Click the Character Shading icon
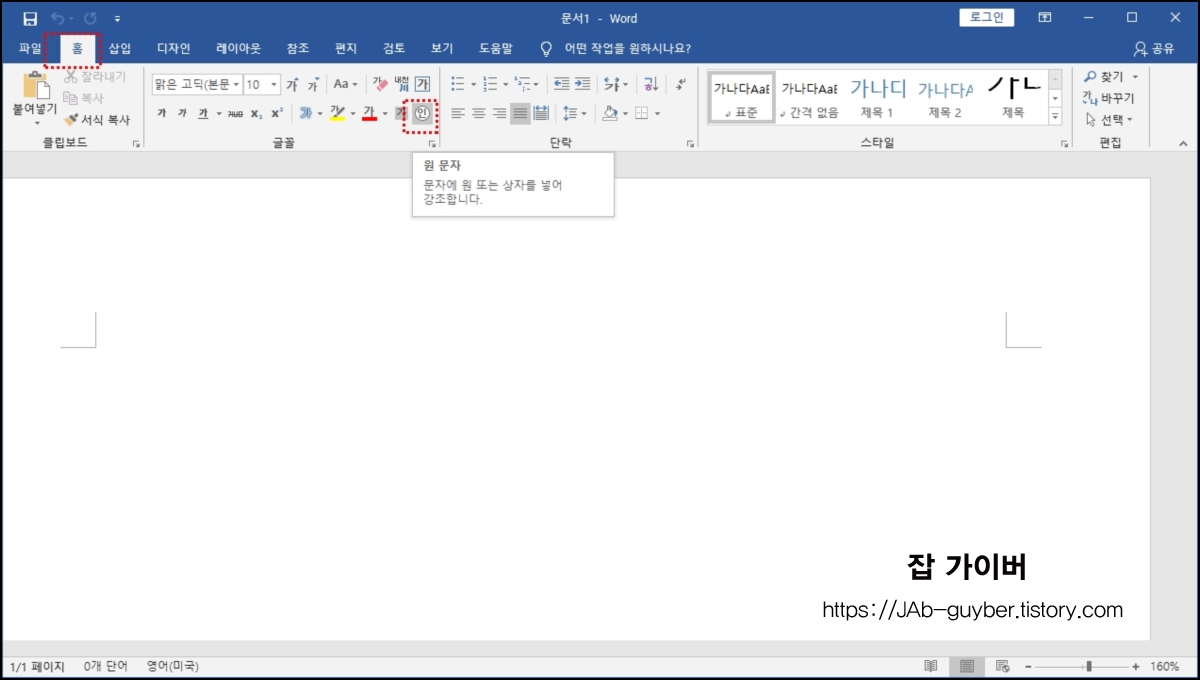 click(401, 113)
